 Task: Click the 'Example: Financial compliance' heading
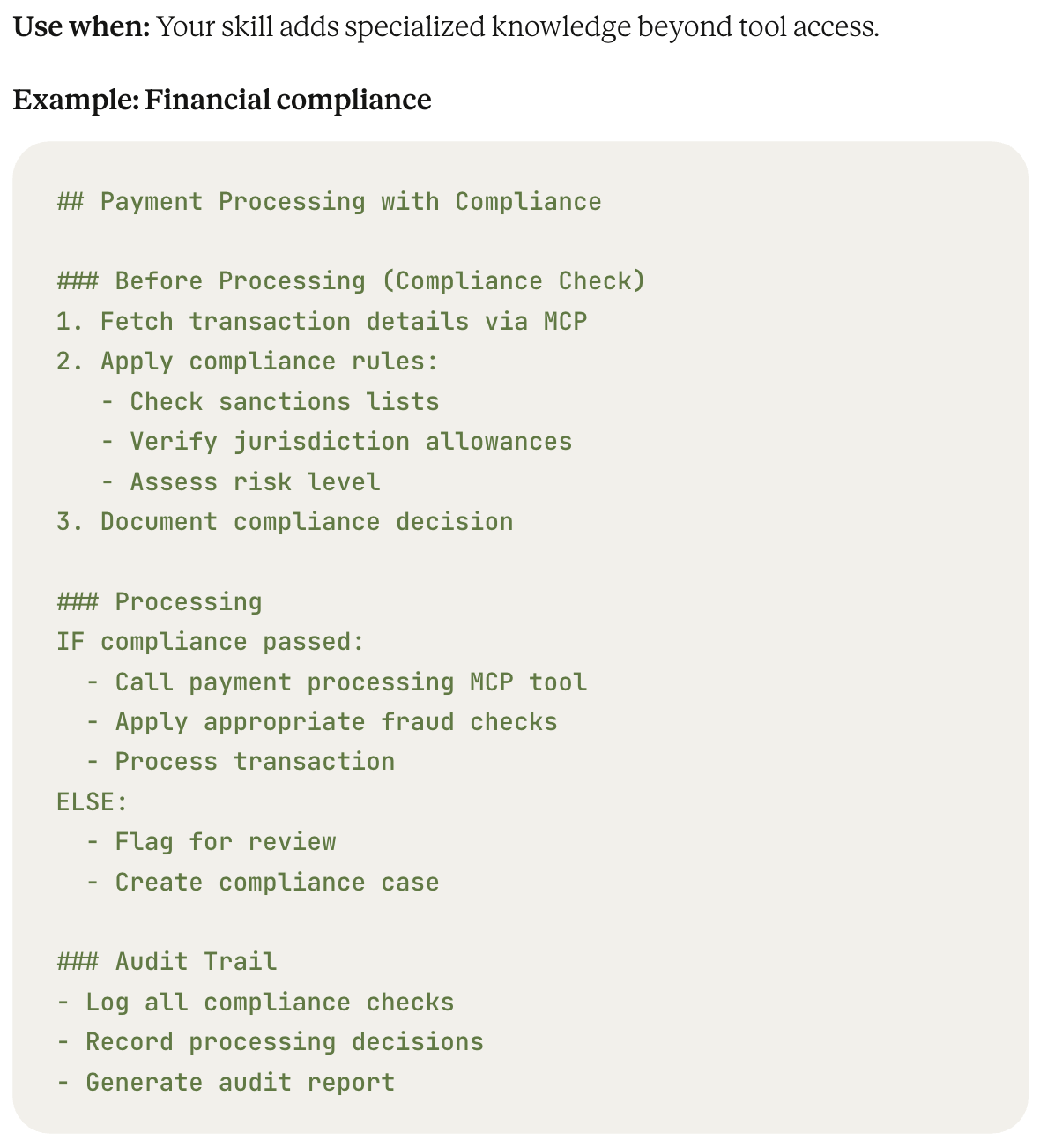point(222,100)
